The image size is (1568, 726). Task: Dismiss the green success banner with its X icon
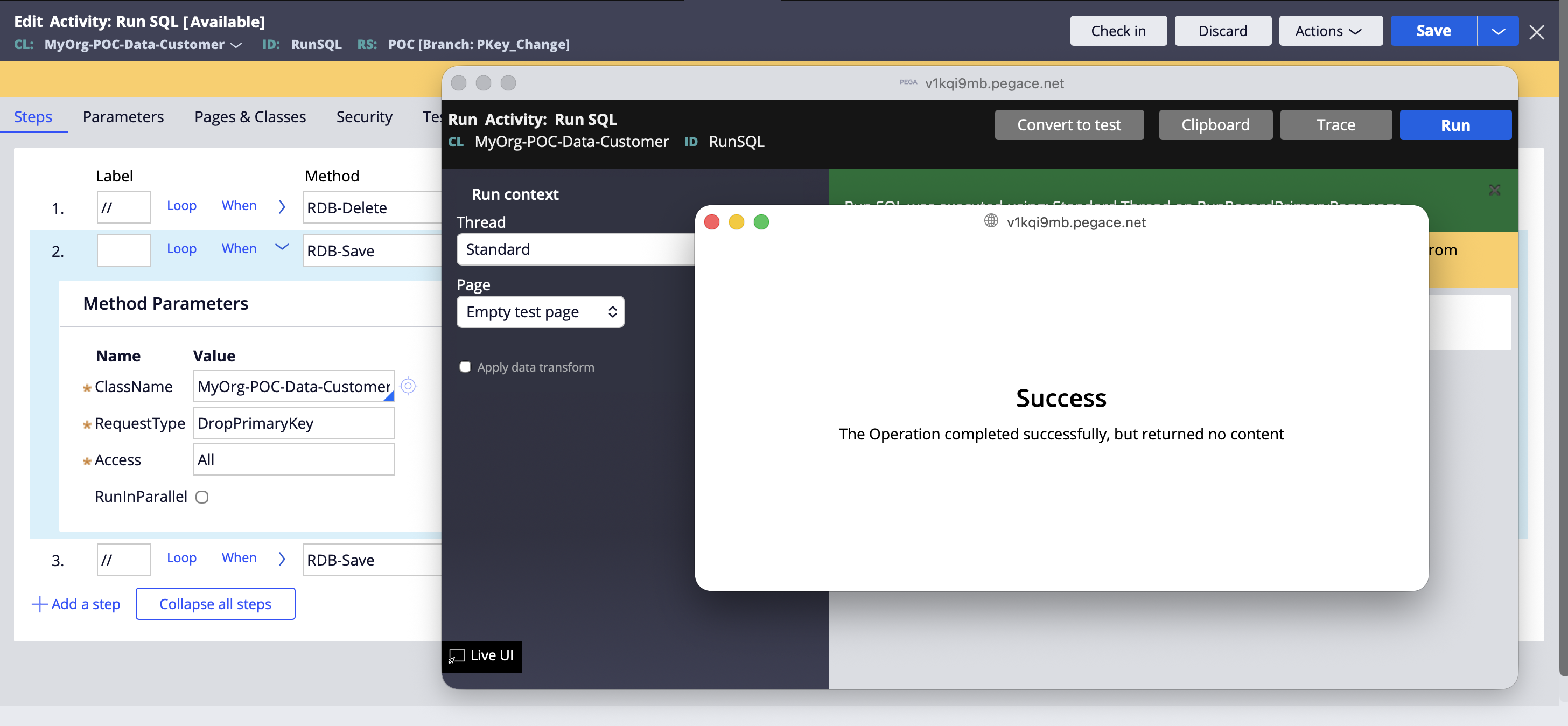point(1495,190)
